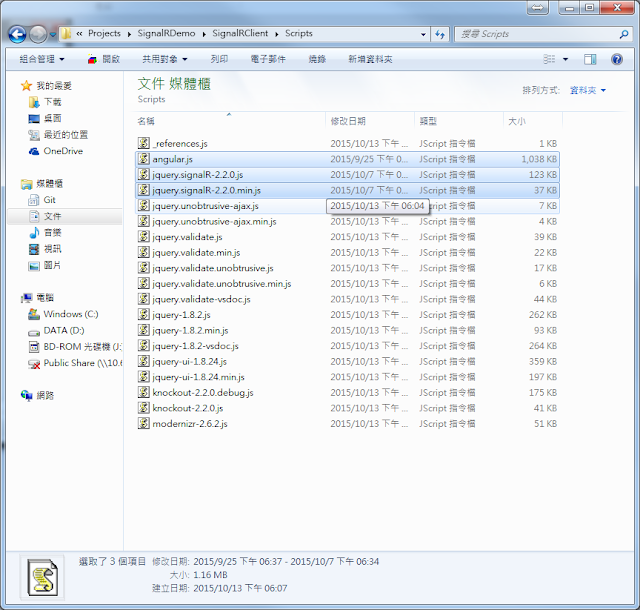The height and width of the screenshot is (610, 640).
Task: Open the Help question mark icon
Action: [x=617, y=59]
